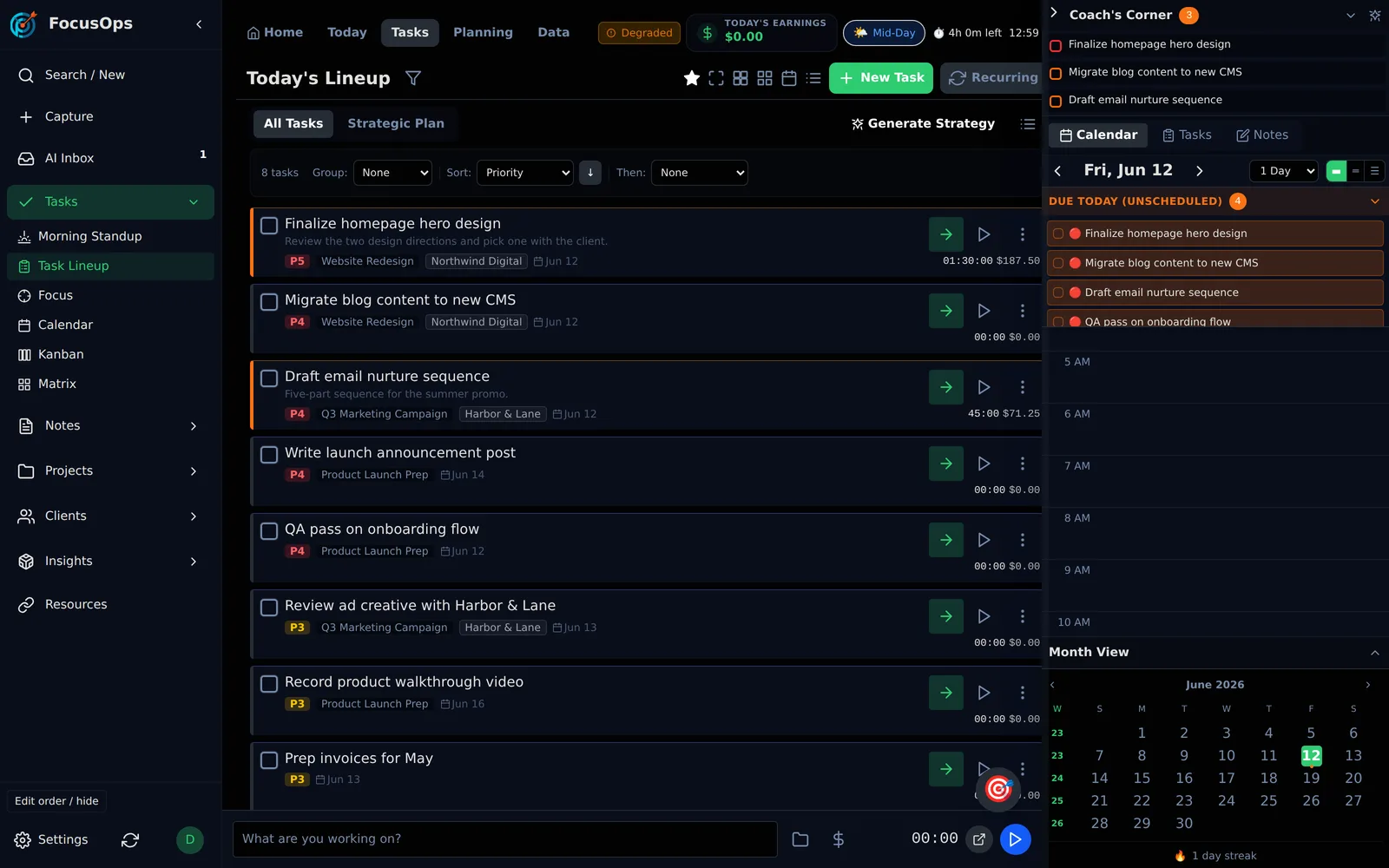This screenshot has width=1389, height=868.
Task: Tick Write launch announcement post checkbox
Action: pos(269,455)
